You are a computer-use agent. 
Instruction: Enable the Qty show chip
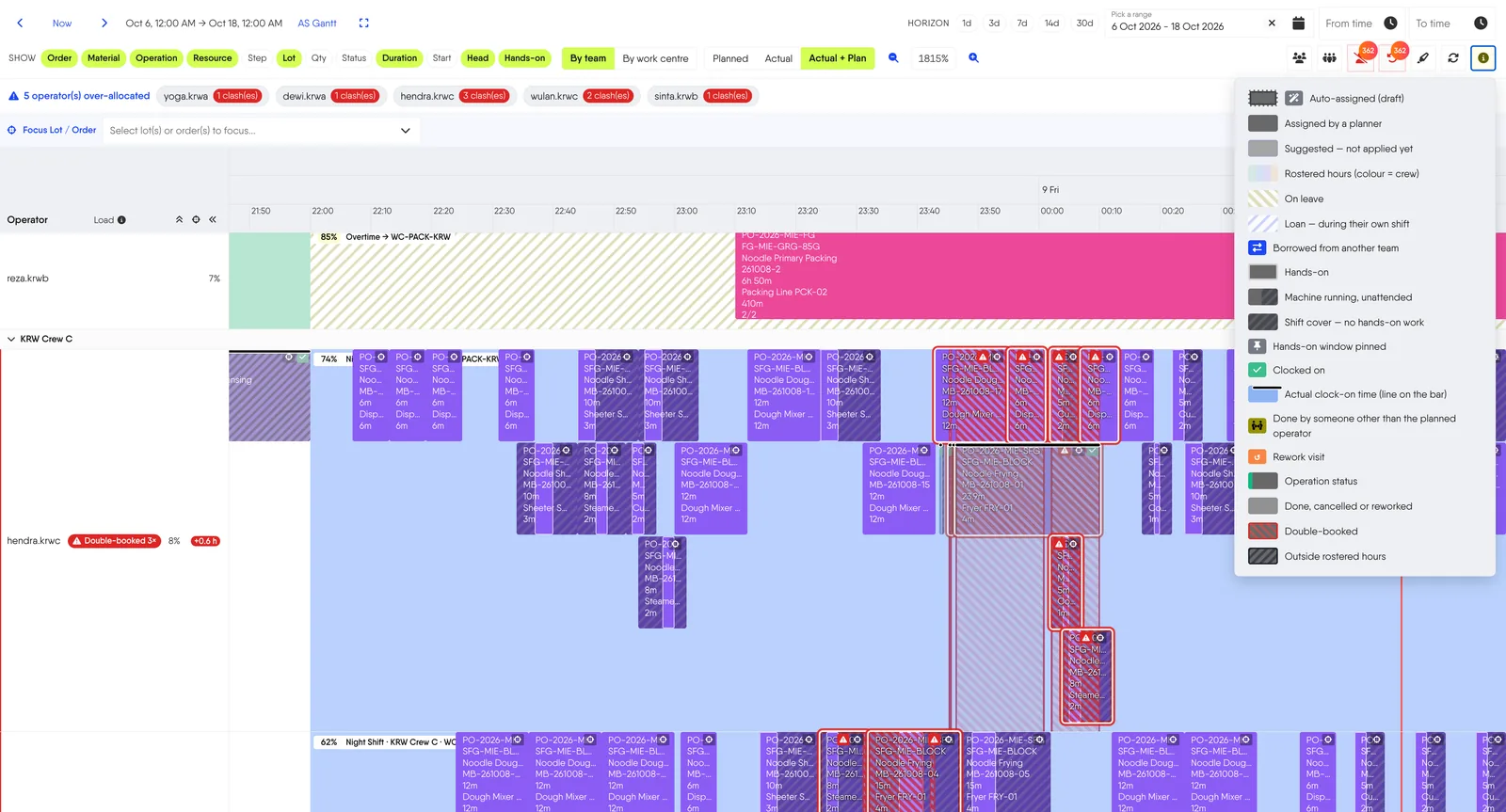click(319, 58)
